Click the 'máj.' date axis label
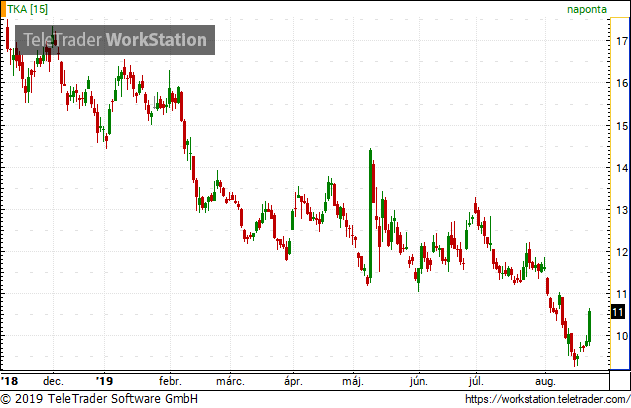This screenshot has height=408, width=631. [x=353, y=381]
